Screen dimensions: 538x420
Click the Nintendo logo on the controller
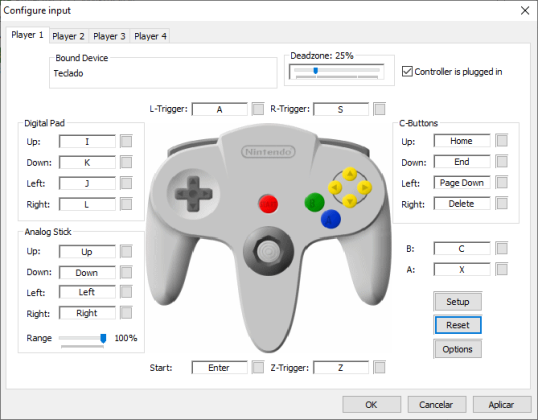point(268,152)
